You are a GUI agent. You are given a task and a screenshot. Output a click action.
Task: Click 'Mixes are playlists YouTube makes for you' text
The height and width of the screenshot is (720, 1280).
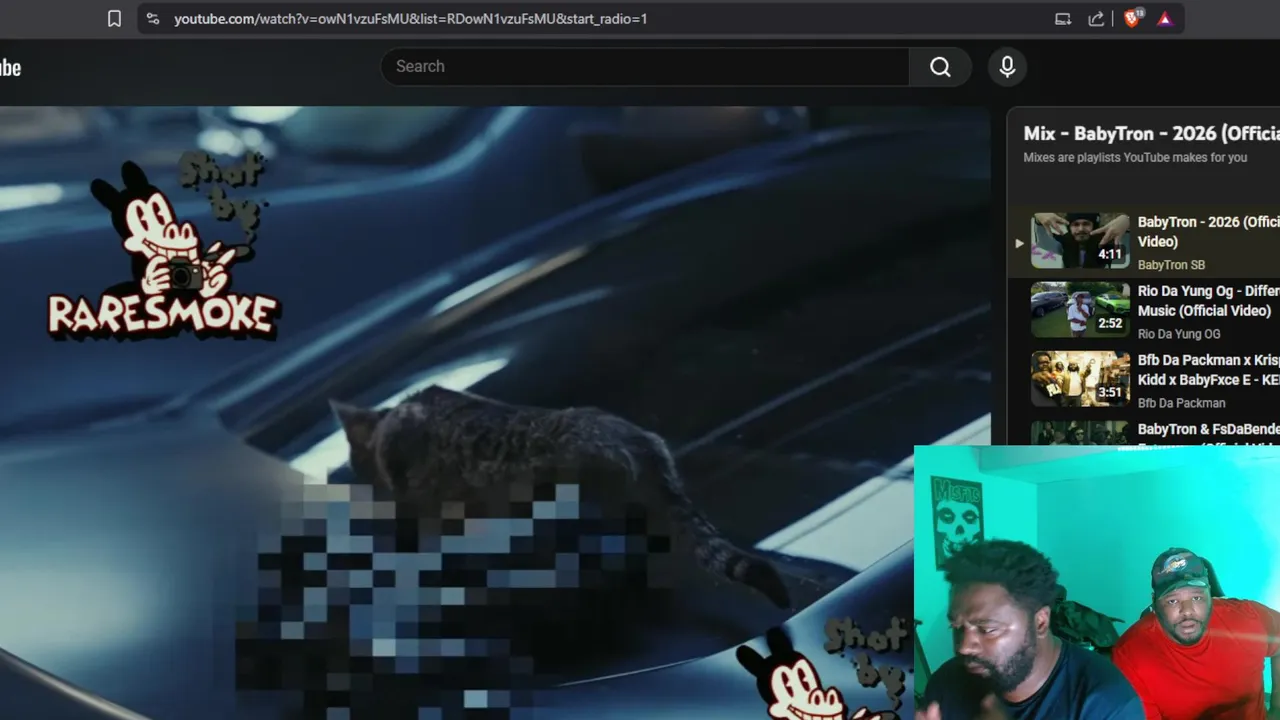click(1135, 157)
